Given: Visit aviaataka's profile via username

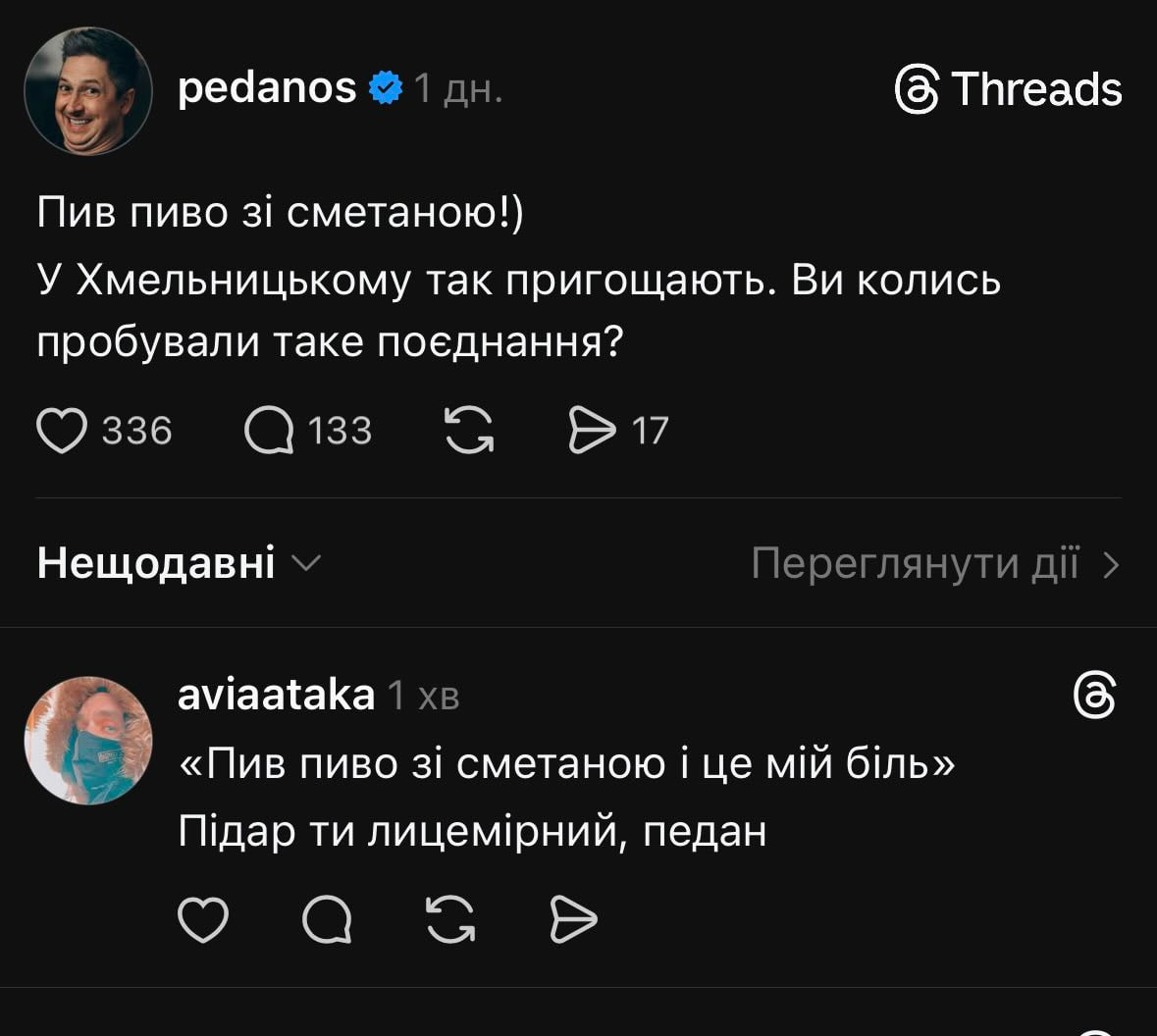Looking at the screenshot, I should (276, 697).
